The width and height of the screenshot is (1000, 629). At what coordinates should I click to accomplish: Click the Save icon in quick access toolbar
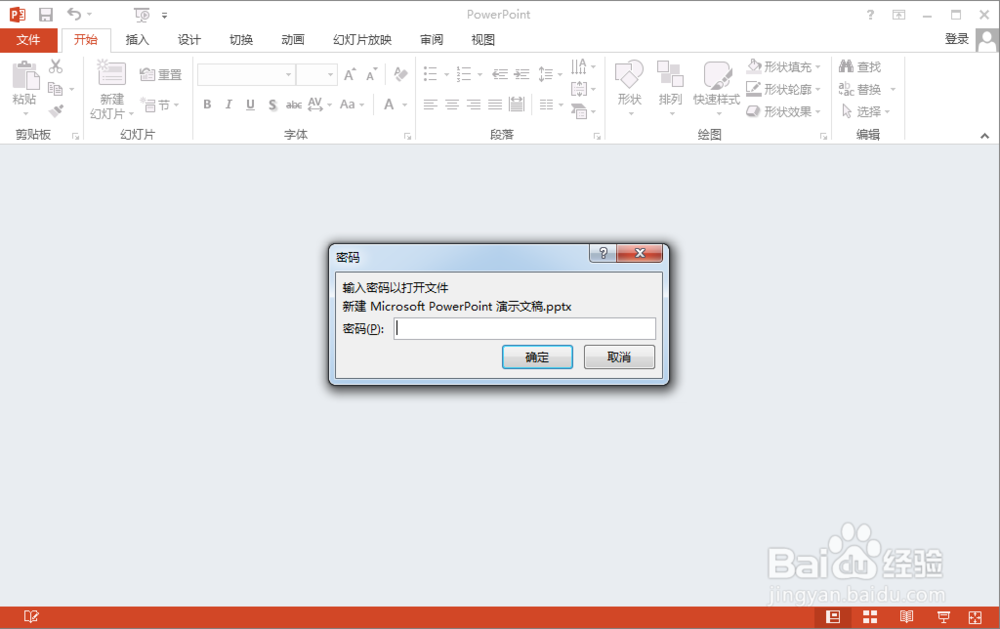[46, 15]
